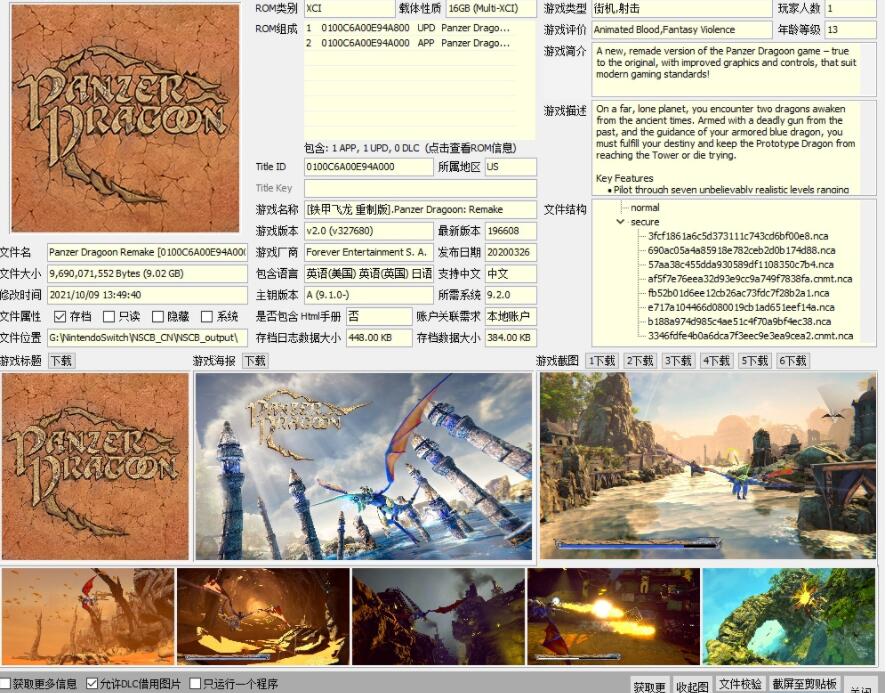Click the 所需系统 field showing 9.2.0
Screen dimensions: 886x693
pos(510,295)
